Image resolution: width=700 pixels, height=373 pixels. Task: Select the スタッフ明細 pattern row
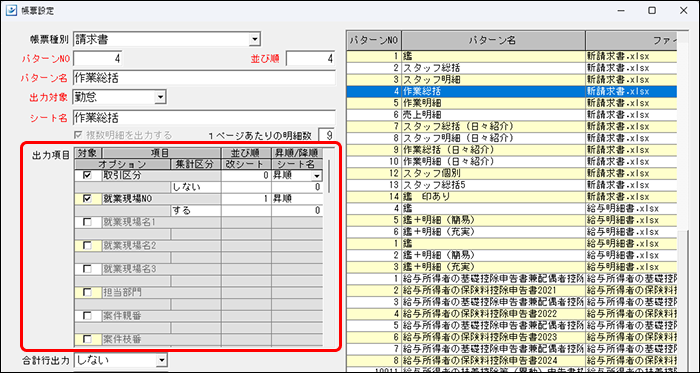(x=512, y=79)
